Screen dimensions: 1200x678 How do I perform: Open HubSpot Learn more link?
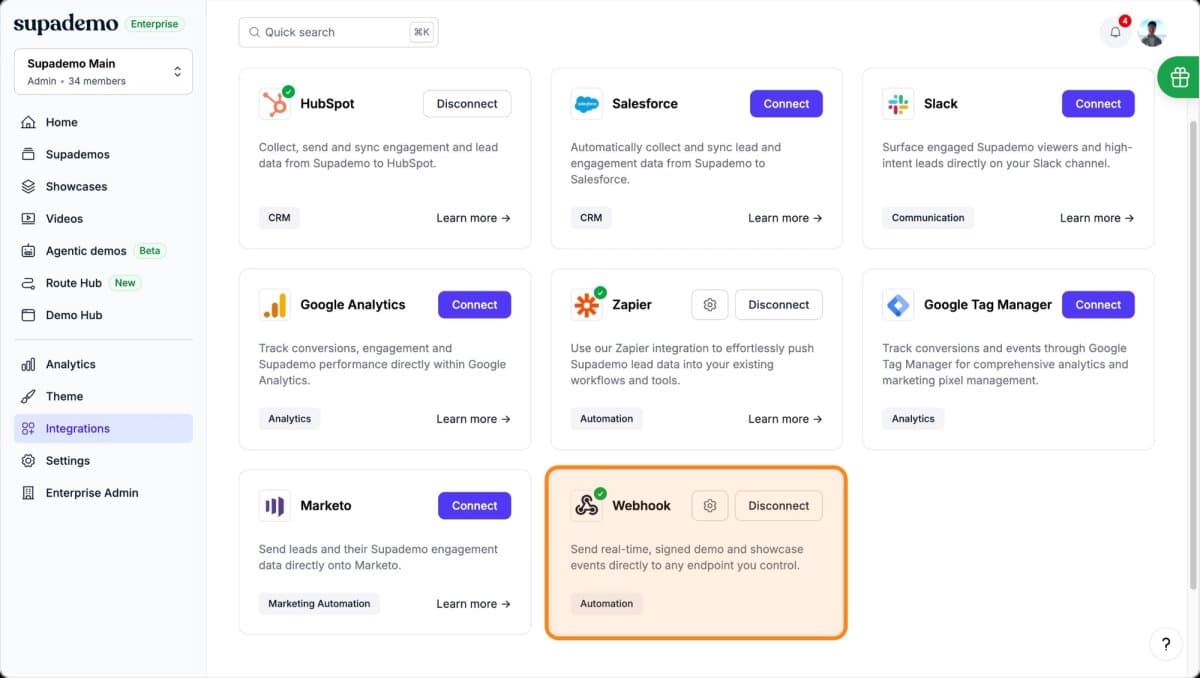(x=473, y=218)
